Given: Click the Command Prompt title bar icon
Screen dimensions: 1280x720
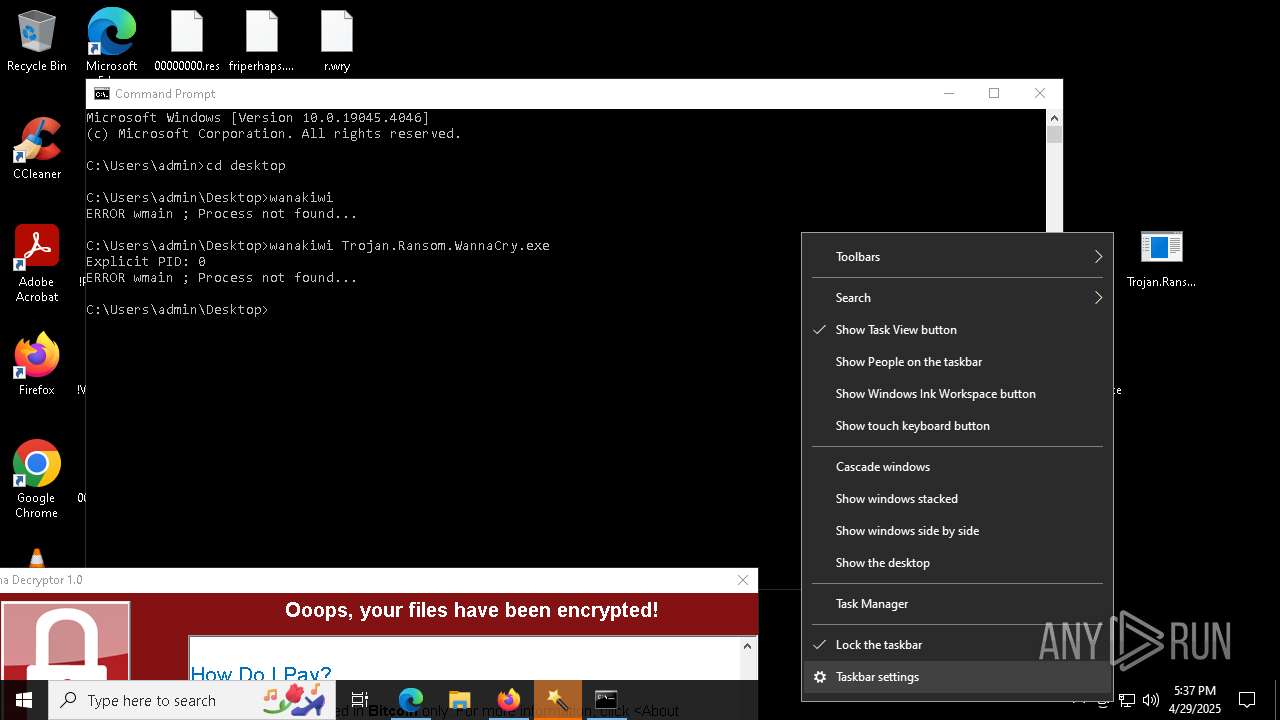Looking at the screenshot, I should pyautogui.click(x=101, y=93).
